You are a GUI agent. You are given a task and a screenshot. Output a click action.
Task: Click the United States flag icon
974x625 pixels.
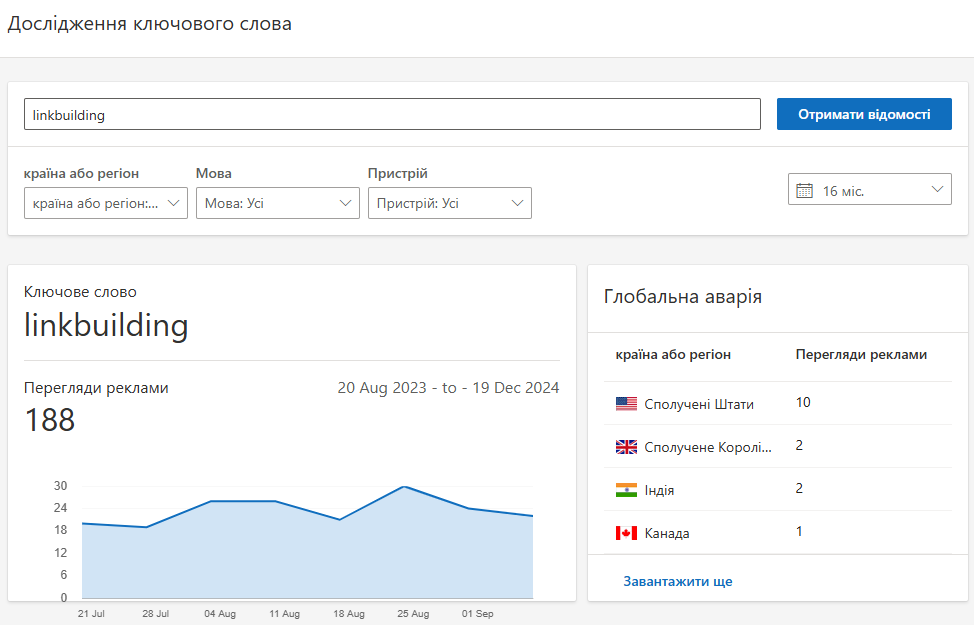click(626, 404)
